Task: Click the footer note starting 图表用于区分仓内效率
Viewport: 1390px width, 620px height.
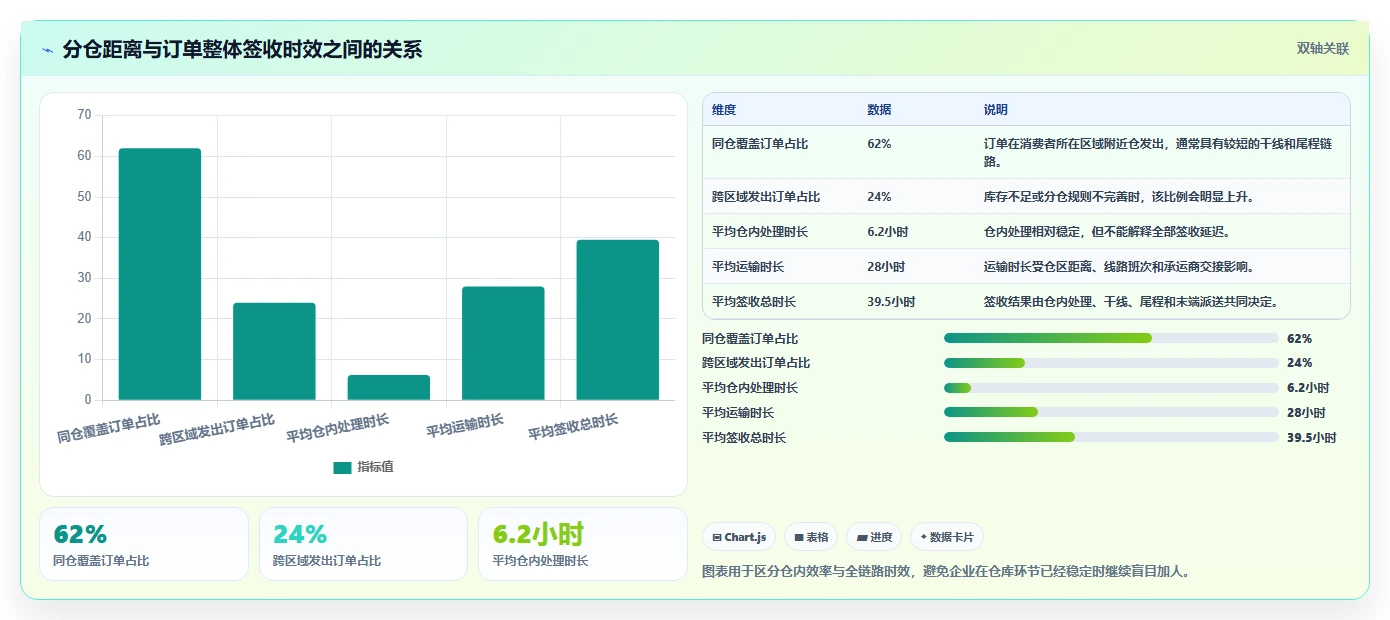Action: click(x=946, y=572)
